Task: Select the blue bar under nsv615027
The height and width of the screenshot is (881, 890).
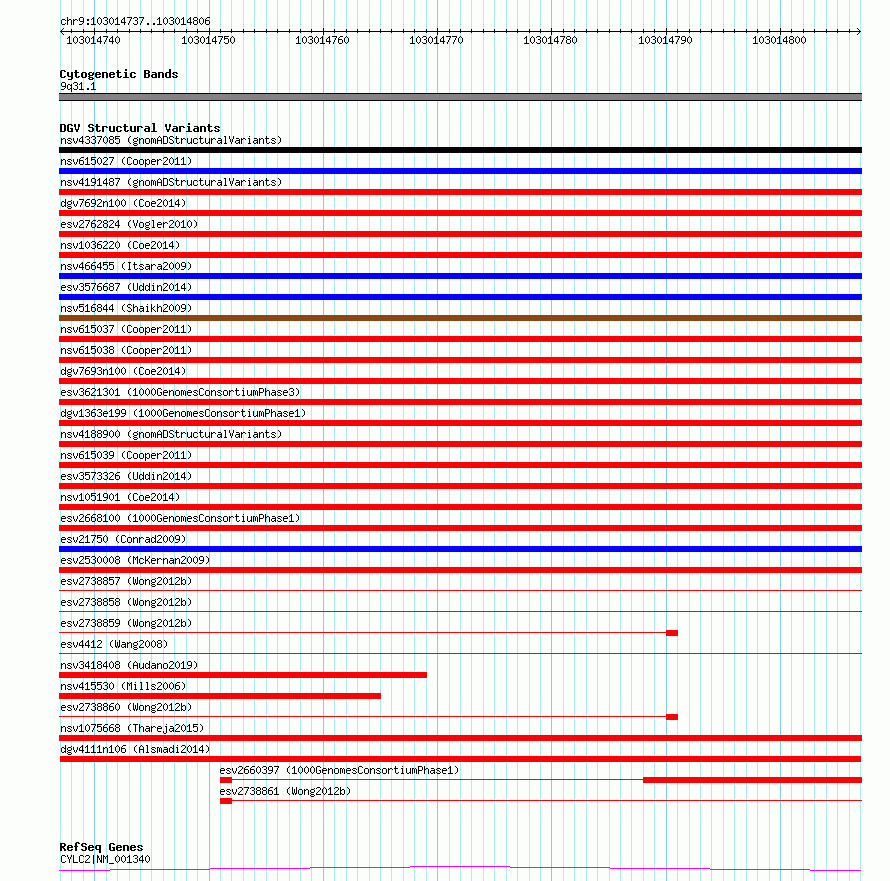Action: [460, 171]
